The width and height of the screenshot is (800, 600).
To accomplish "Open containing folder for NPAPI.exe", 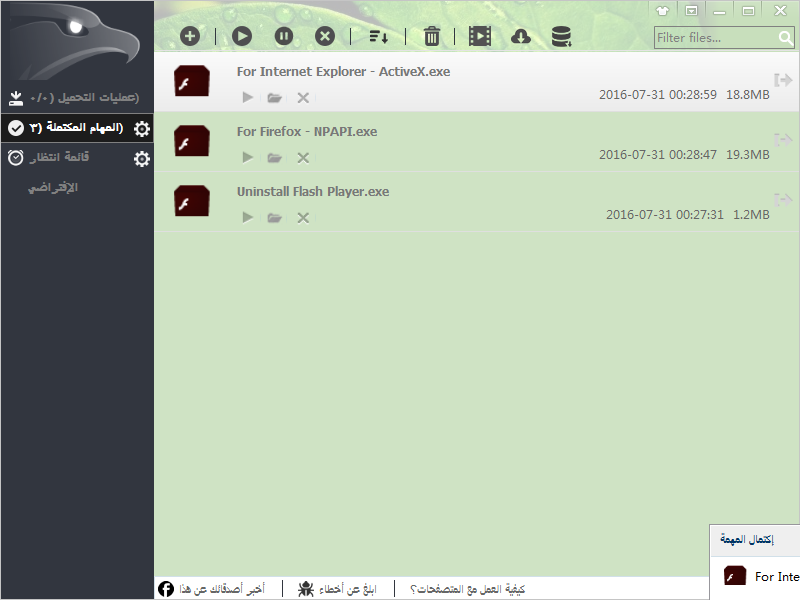I will pos(274,158).
